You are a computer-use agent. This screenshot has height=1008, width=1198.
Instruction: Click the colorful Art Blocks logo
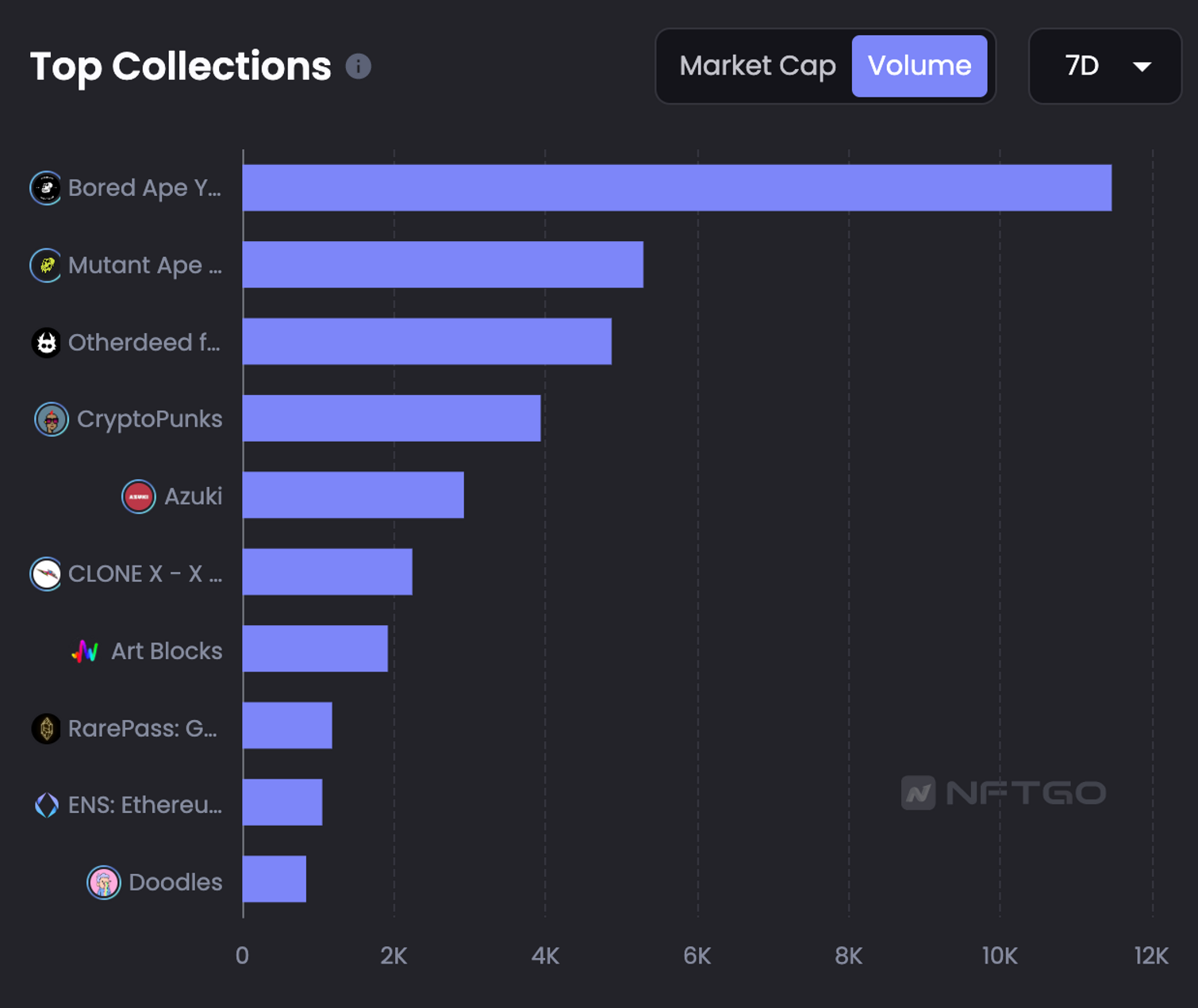click(85, 651)
